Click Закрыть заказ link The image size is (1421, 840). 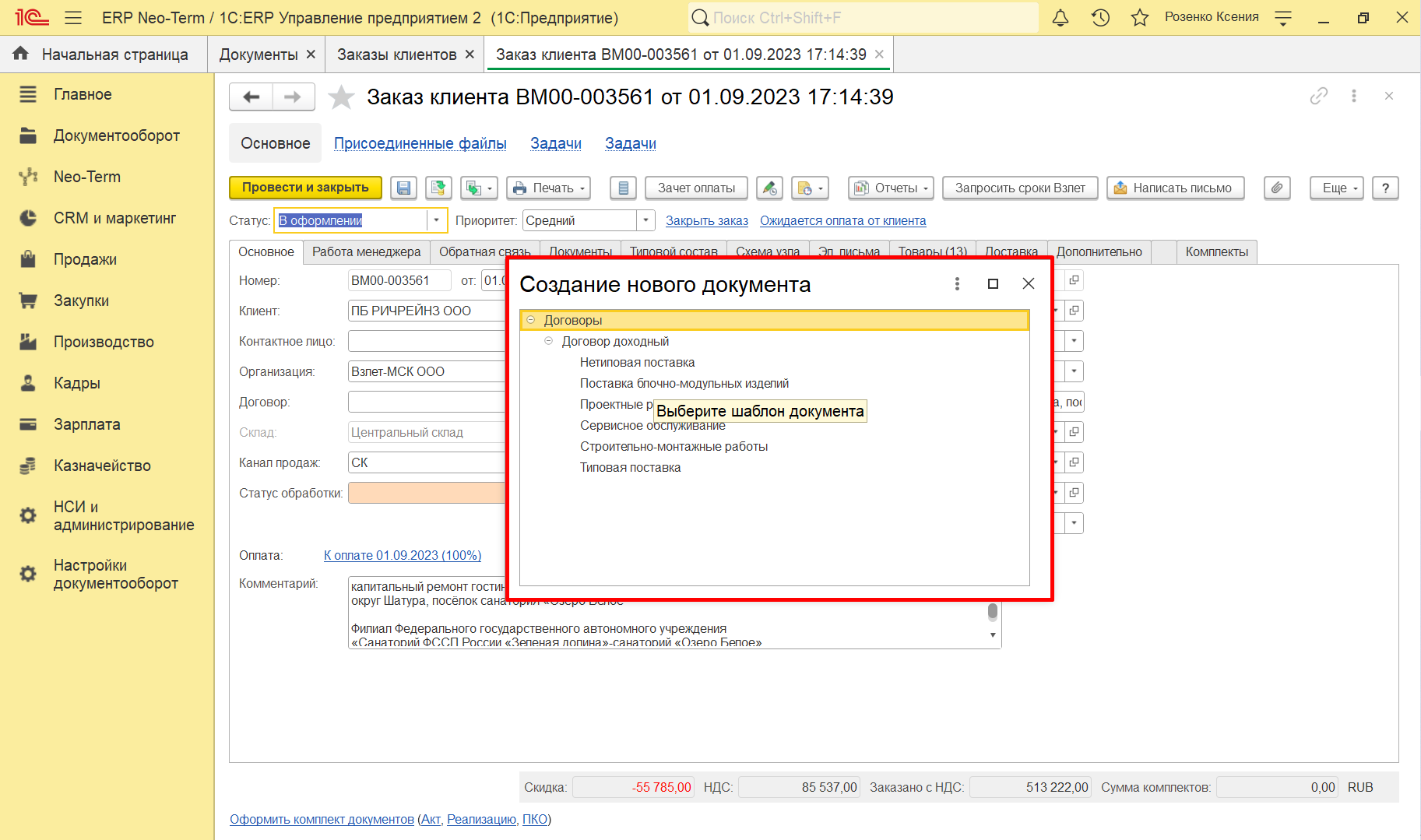(x=707, y=220)
